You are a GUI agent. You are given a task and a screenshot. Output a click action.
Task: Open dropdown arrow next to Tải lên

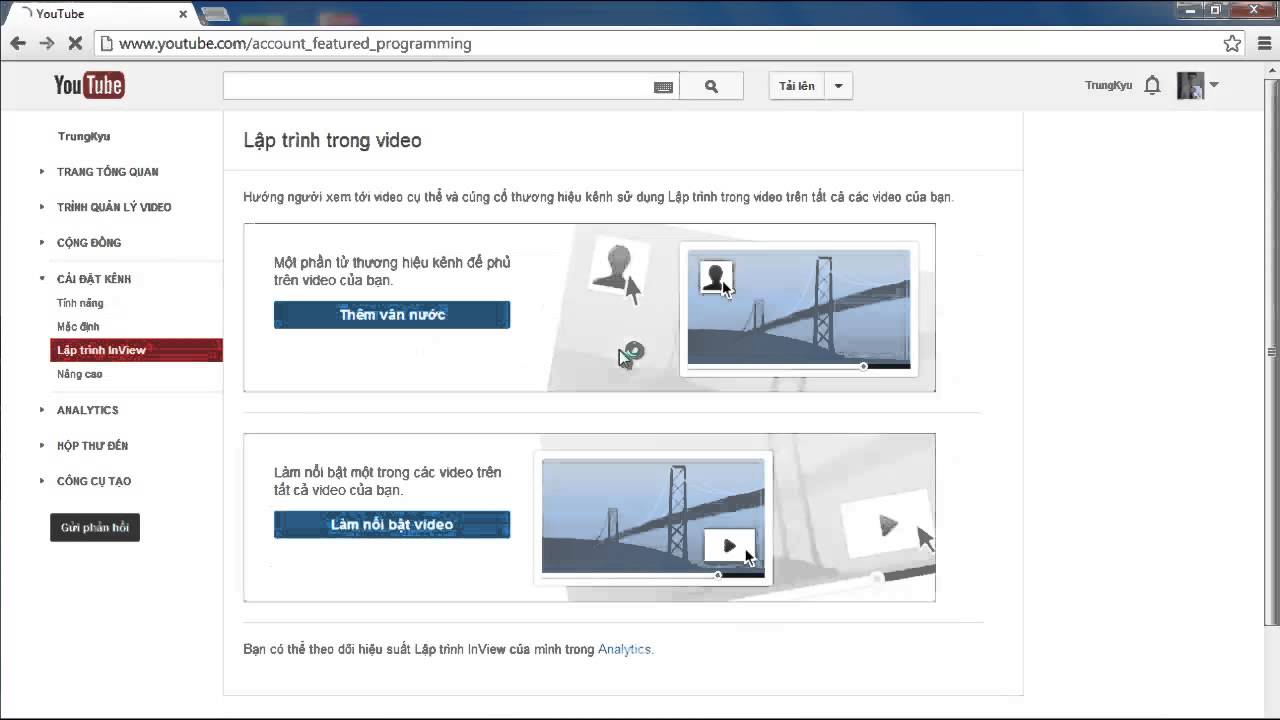(x=838, y=86)
